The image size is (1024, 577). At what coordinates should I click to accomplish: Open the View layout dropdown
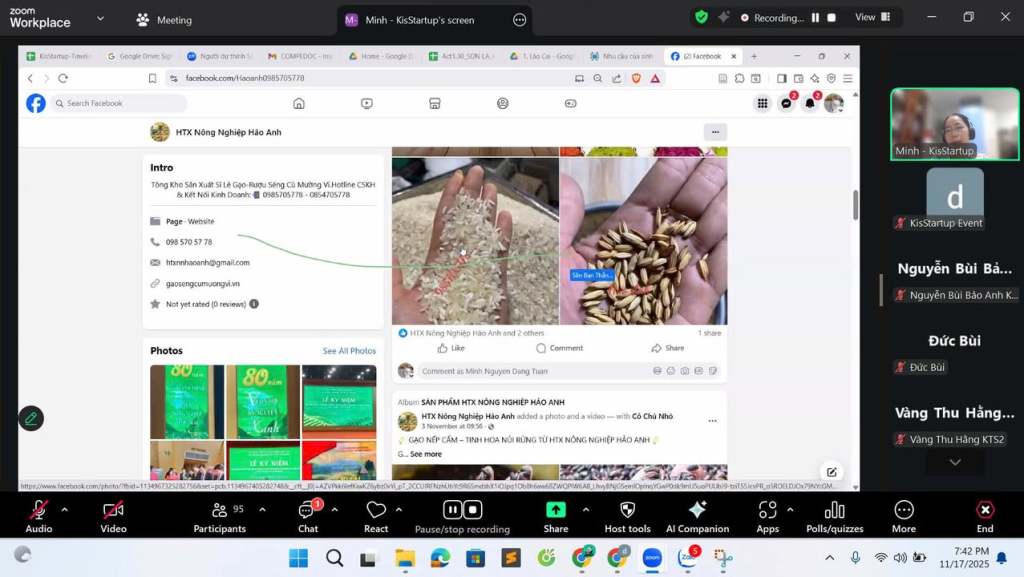[872, 17]
